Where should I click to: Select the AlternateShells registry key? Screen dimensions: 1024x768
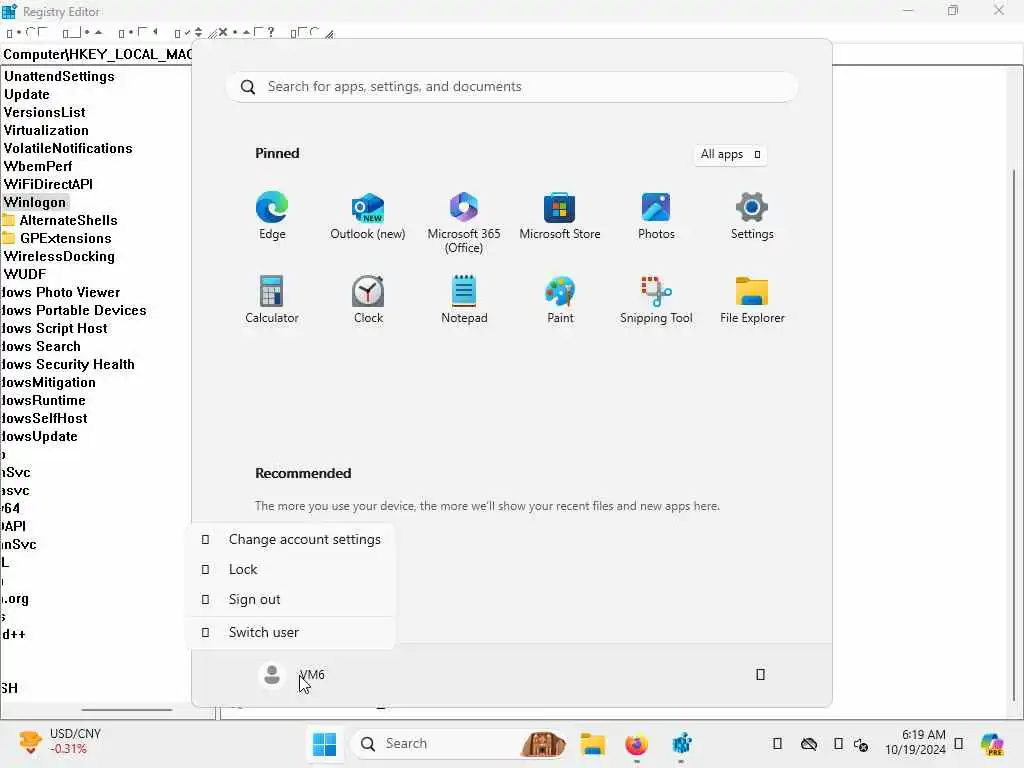point(68,220)
